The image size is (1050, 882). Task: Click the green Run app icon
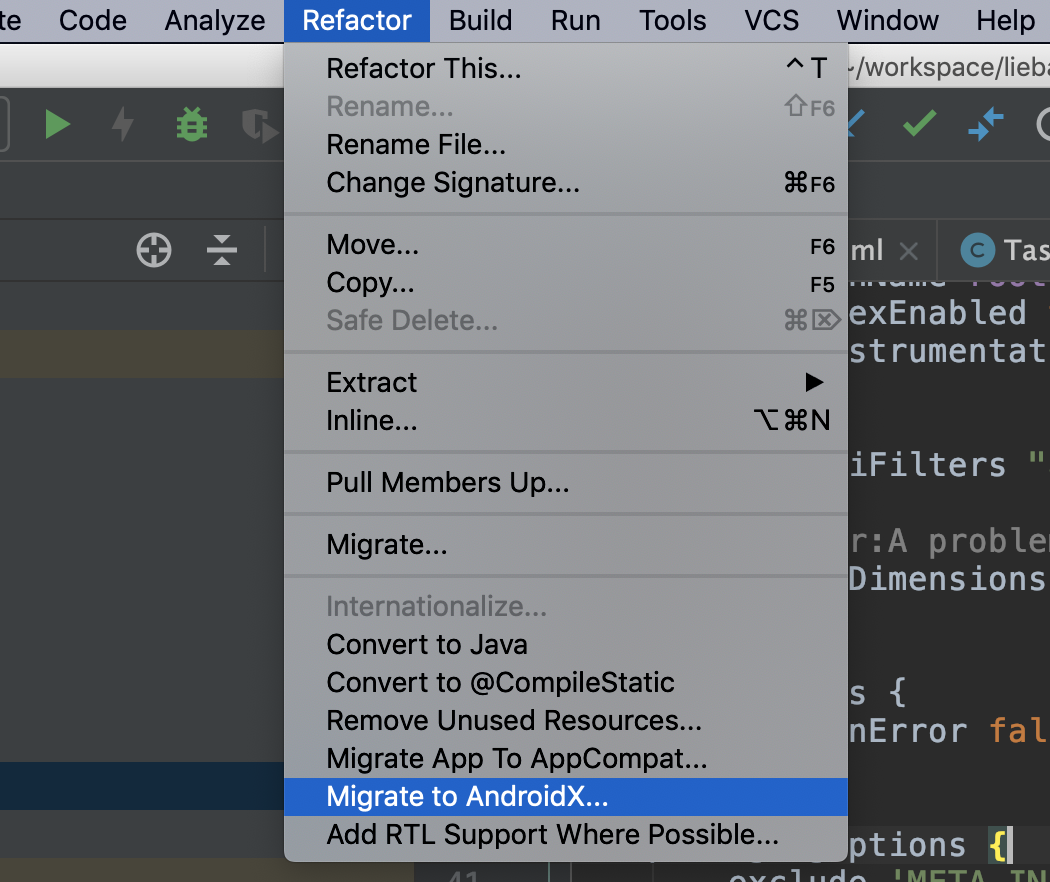(57, 124)
